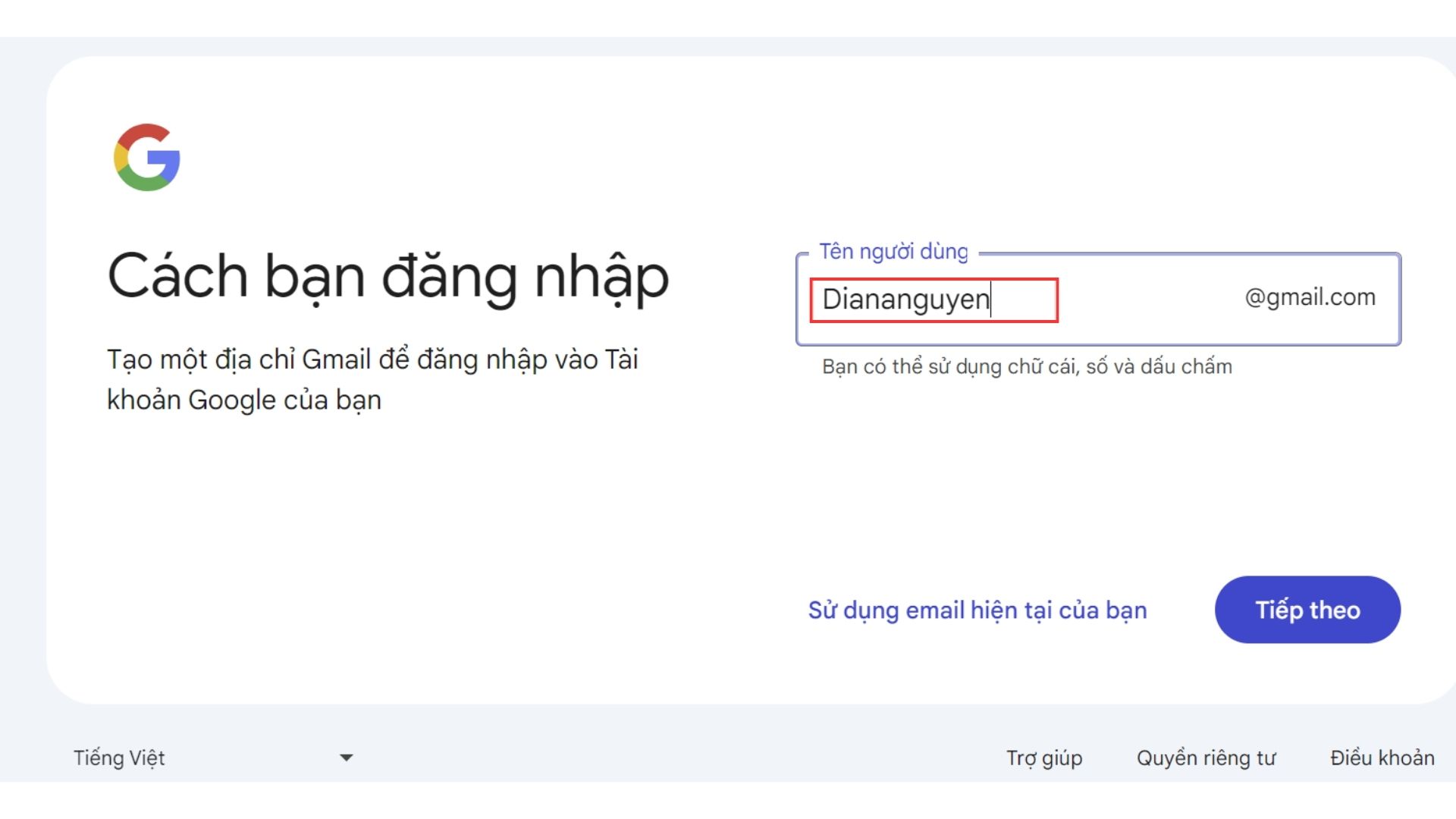This screenshot has width=1456, height=819.
Task: Open the Tiếng Việt language dropdown
Action: (213, 758)
